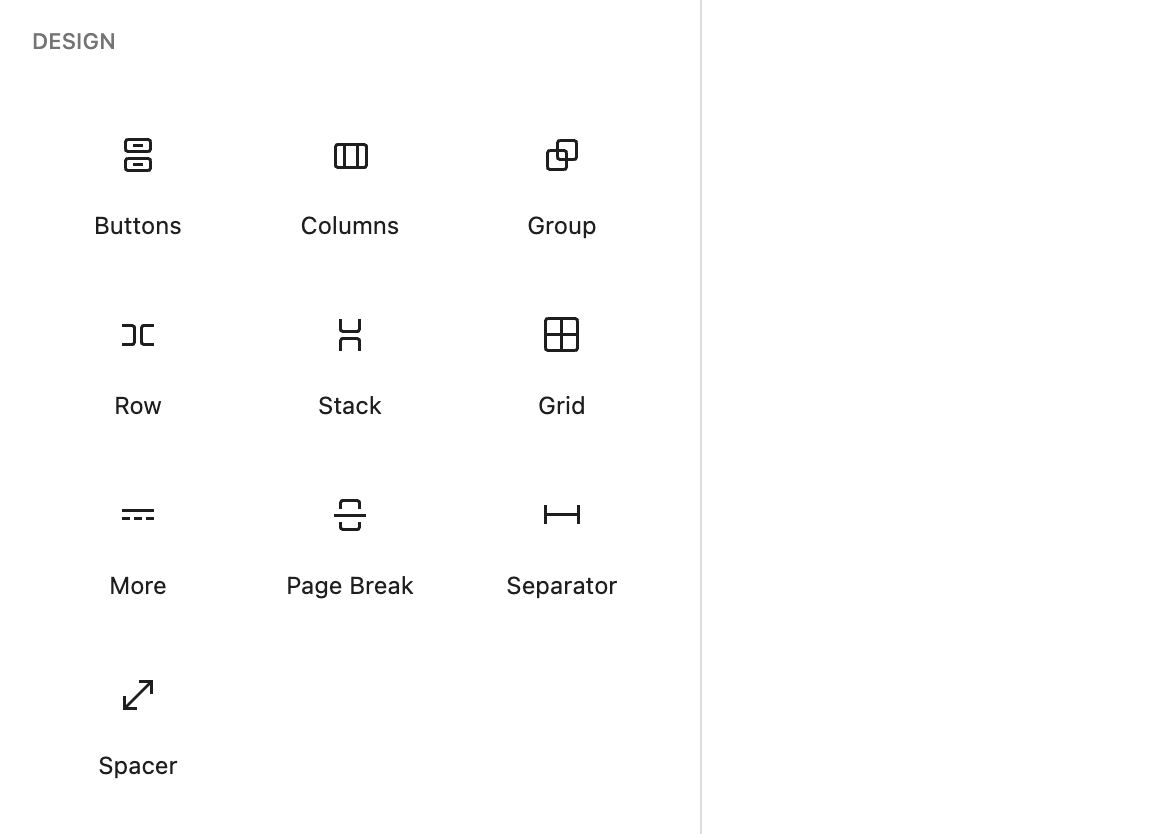Click the "Row" label text
The height and width of the screenshot is (834, 1168).
(x=138, y=406)
